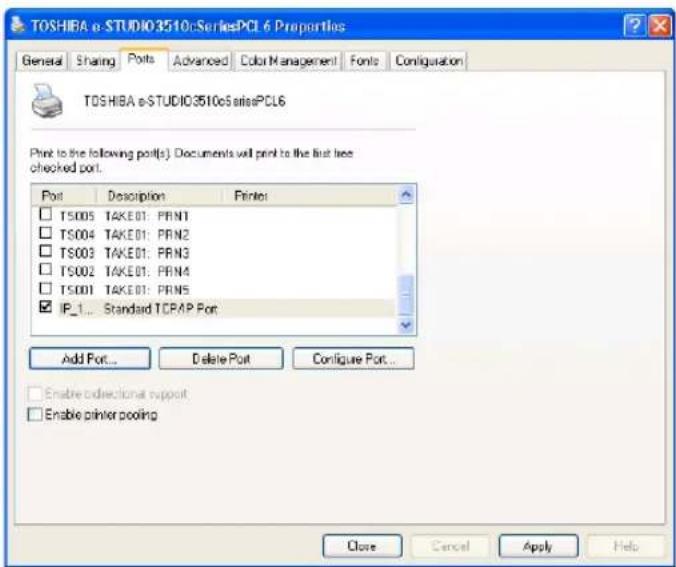Screen dimensions: 676x567
Task: Click the printer icon in title bar
Action: coord(17,25)
